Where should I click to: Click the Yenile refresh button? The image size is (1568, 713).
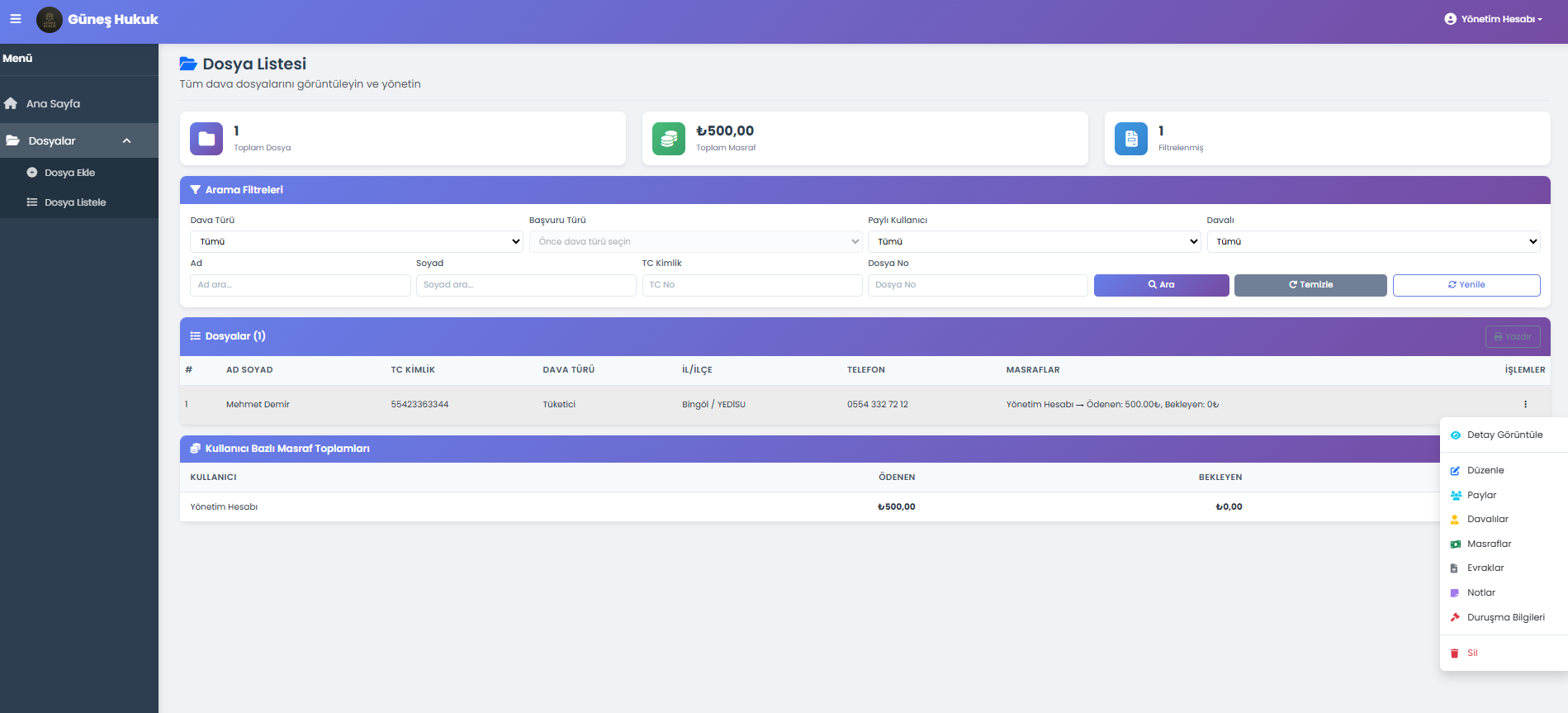coord(1466,285)
